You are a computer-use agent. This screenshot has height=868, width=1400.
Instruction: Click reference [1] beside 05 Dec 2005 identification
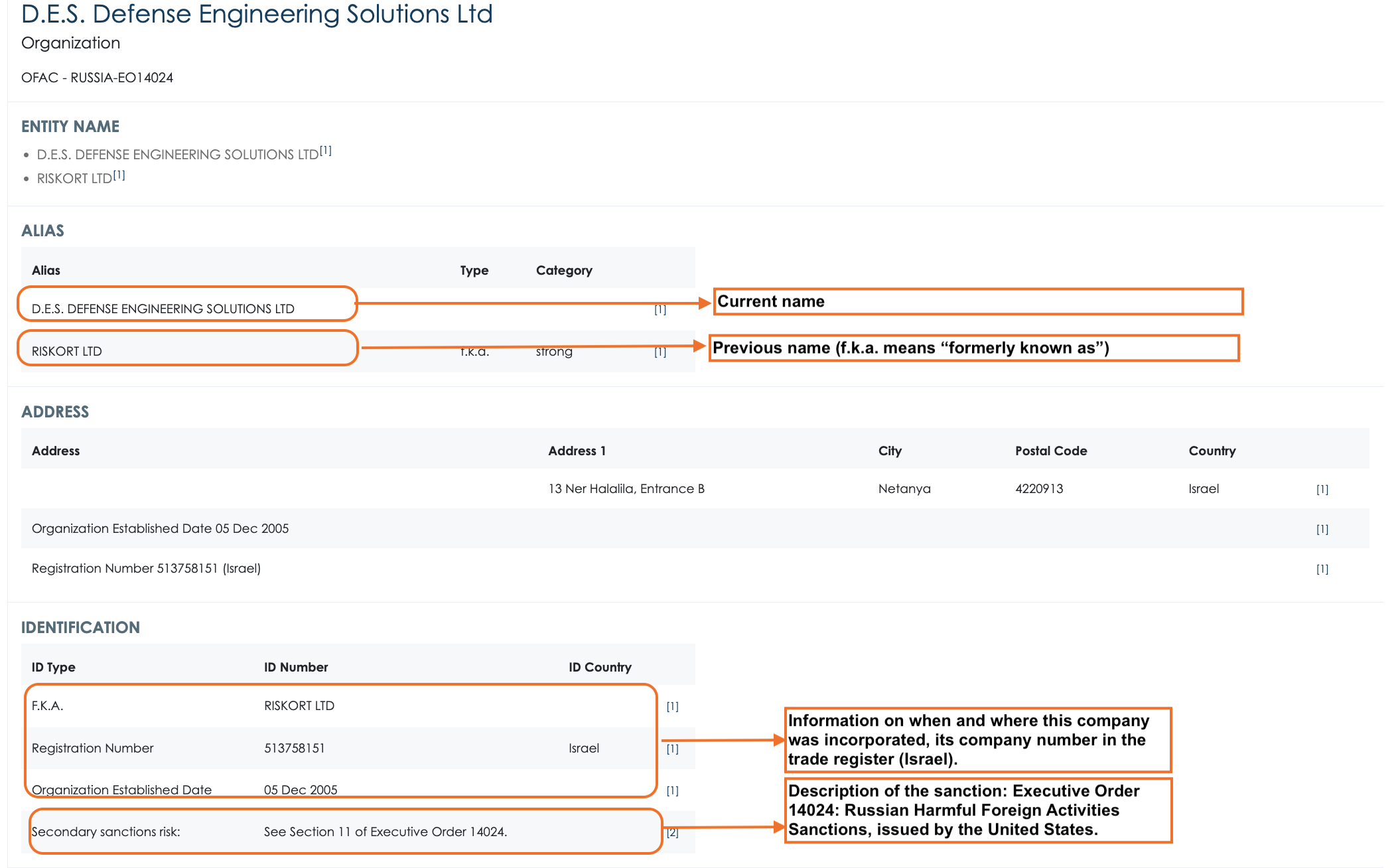click(x=673, y=790)
